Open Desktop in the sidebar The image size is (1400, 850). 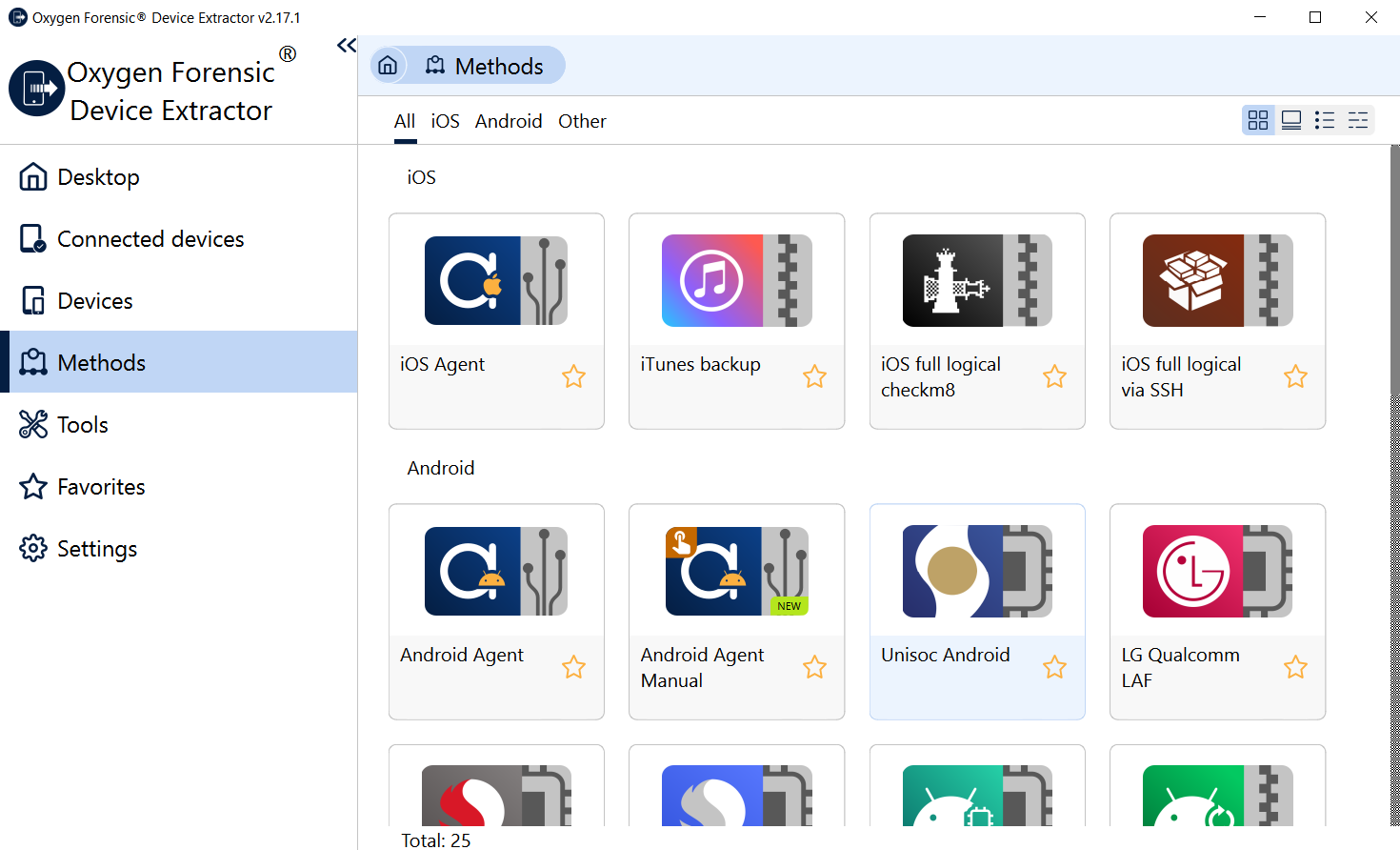pos(179,177)
